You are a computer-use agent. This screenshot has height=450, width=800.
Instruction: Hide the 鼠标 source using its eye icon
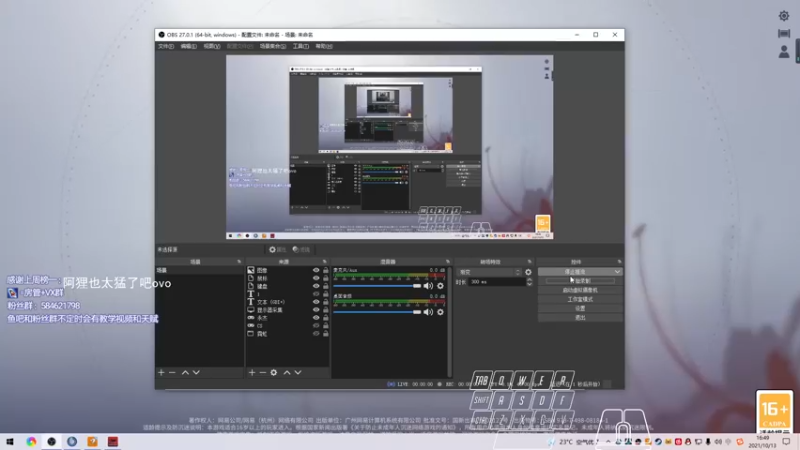[x=316, y=279]
